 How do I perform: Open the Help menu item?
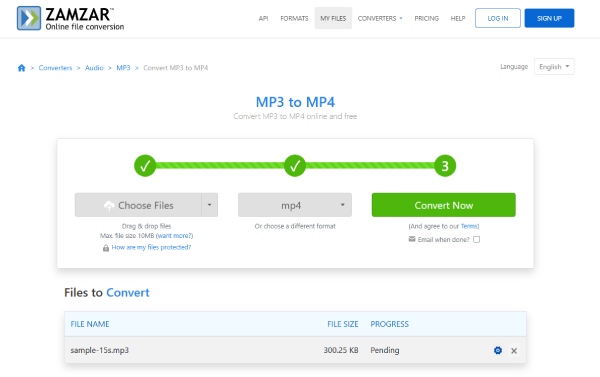coord(458,18)
